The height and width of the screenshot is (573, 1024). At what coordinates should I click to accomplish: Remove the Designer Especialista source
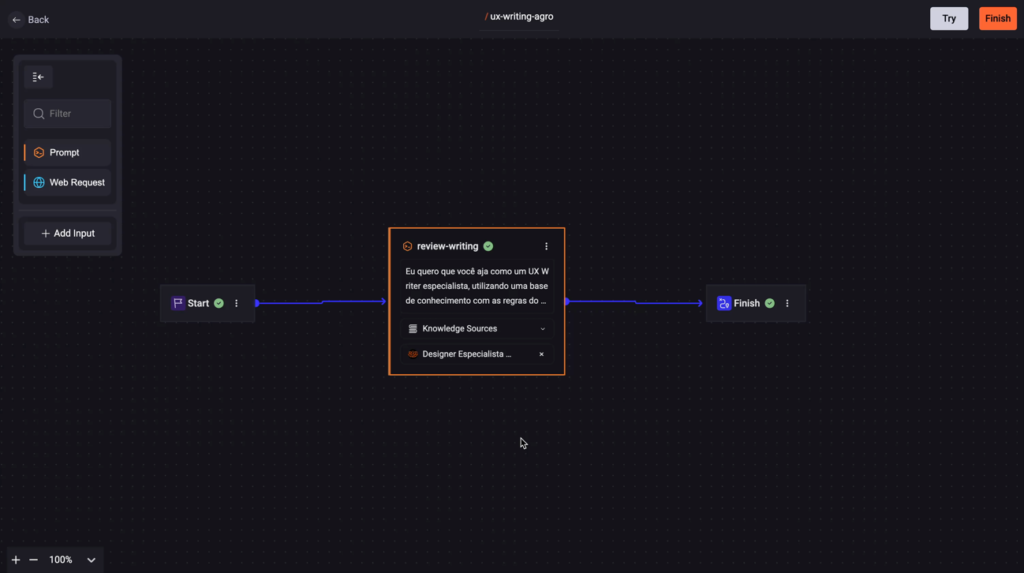pos(541,354)
